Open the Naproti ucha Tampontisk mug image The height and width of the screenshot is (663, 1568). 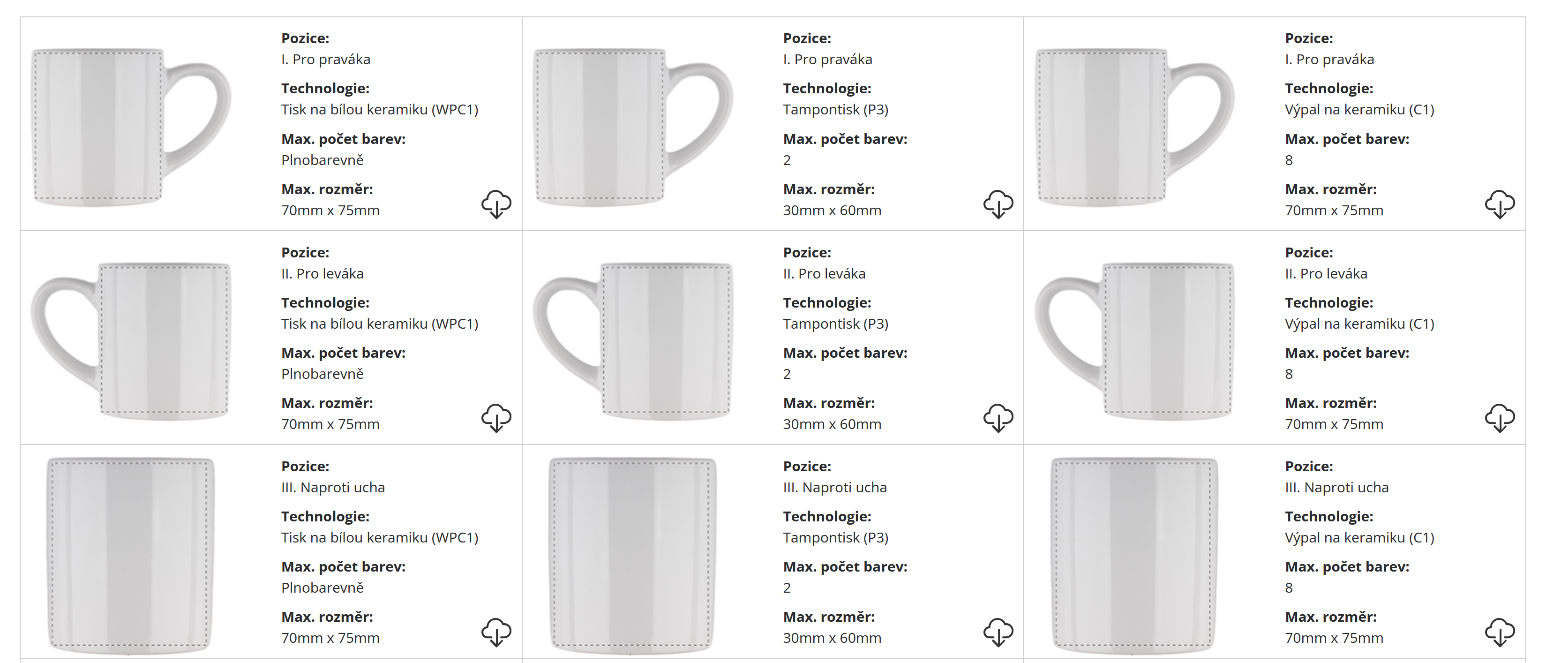(x=632, y=554)
